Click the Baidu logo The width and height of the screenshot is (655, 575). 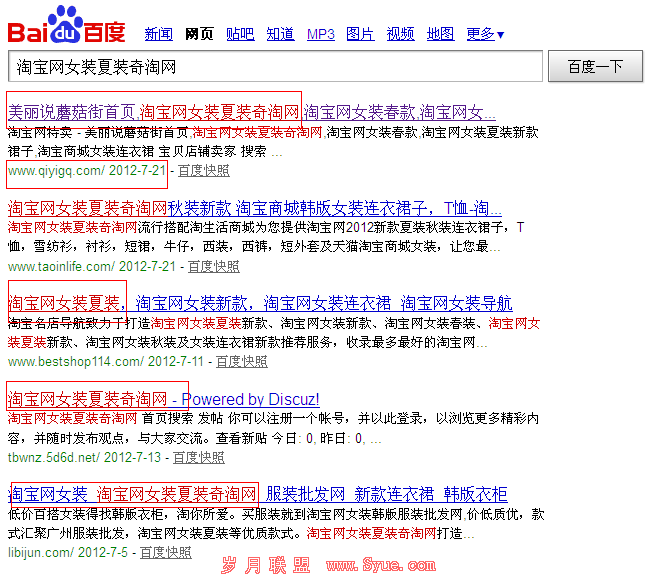[66, 25]
